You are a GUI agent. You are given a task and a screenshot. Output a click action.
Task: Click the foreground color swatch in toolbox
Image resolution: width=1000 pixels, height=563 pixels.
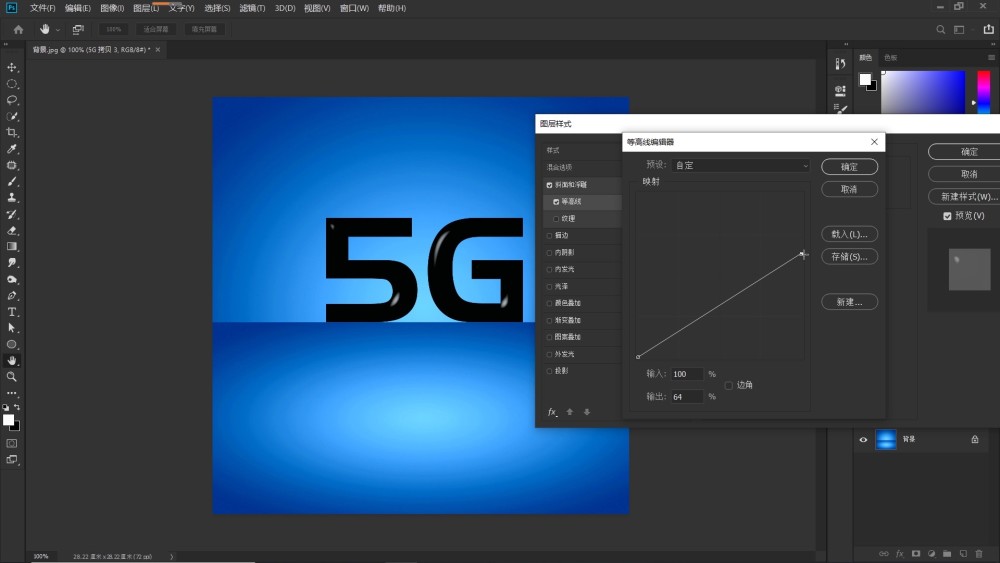click(8, 420)
